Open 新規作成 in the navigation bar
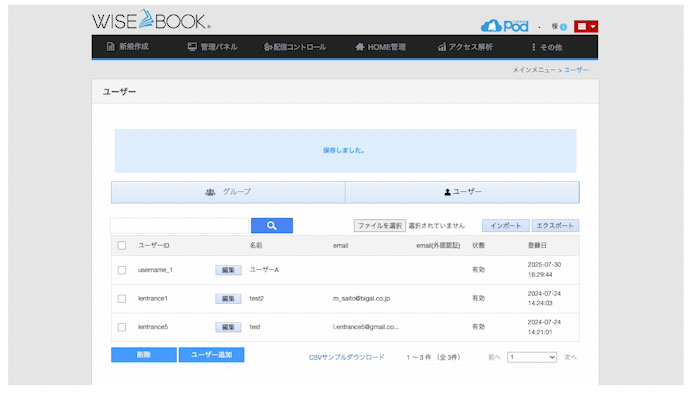Viewport: 690px width, 400px height. pos(127,47)
